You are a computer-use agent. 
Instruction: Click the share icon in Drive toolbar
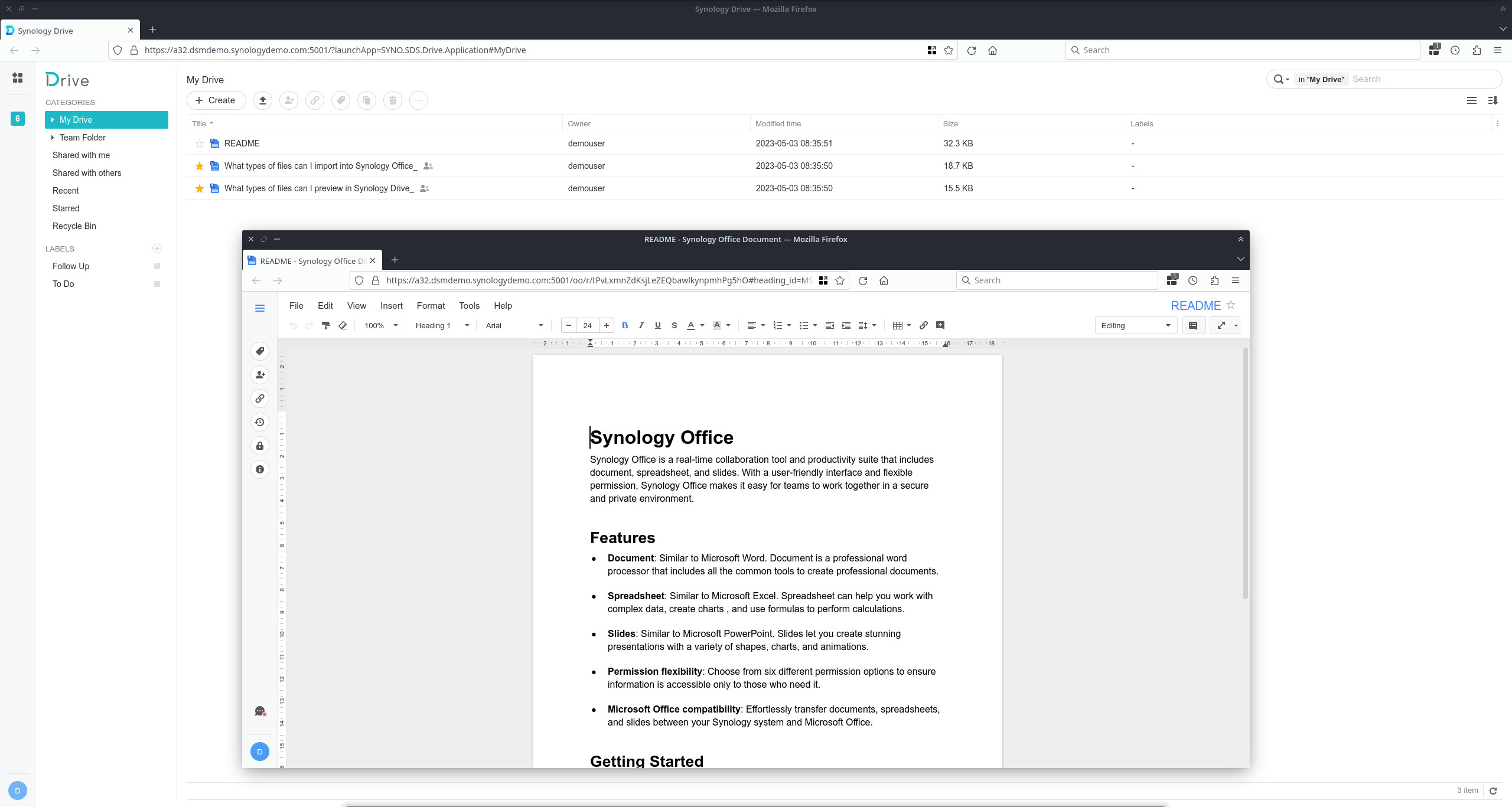289,100
